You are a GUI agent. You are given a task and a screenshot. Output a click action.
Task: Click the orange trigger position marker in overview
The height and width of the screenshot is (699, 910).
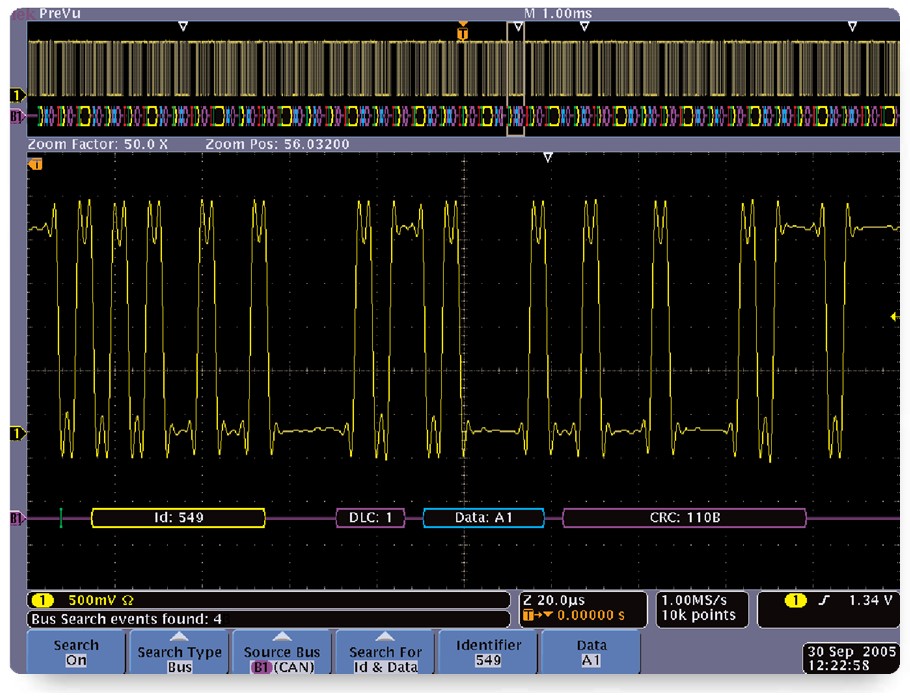[462, 32]
